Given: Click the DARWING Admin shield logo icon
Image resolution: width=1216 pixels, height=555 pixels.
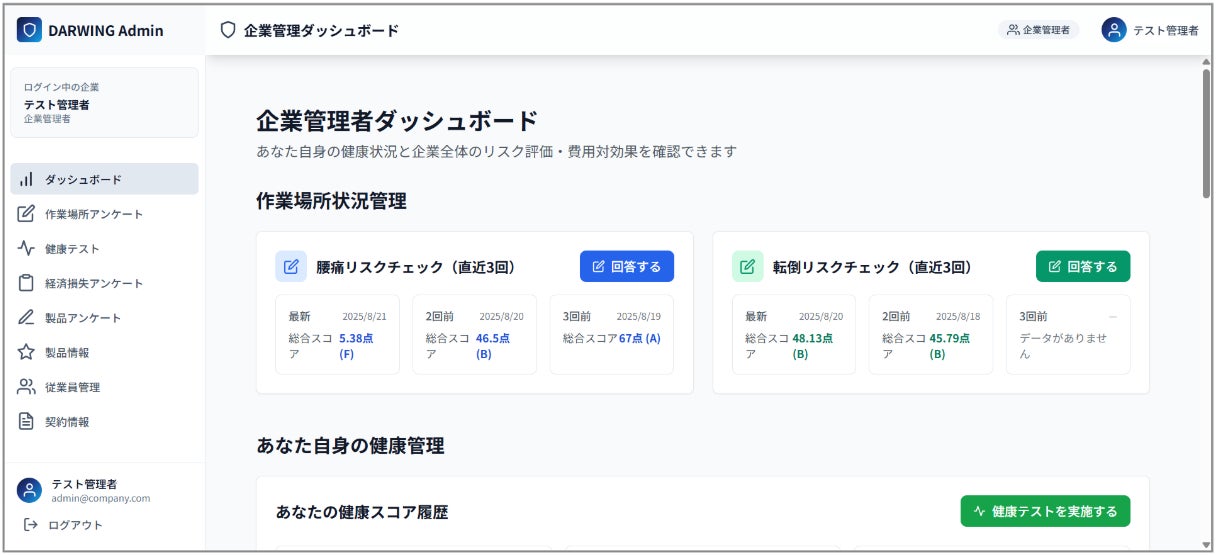Looking at the screenshot, I should pos(30,30).
